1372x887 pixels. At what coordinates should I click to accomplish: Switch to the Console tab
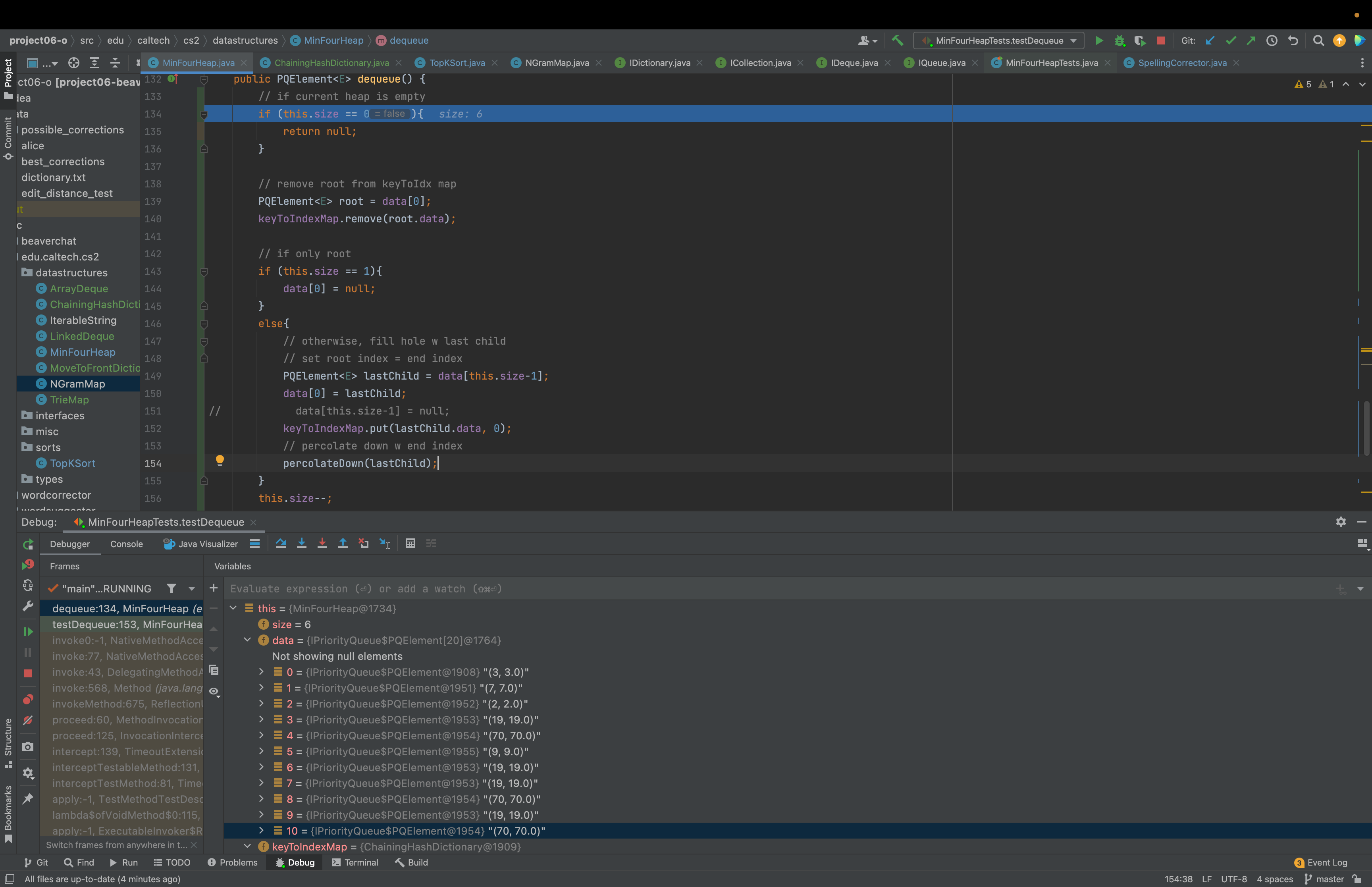[126, 544]
